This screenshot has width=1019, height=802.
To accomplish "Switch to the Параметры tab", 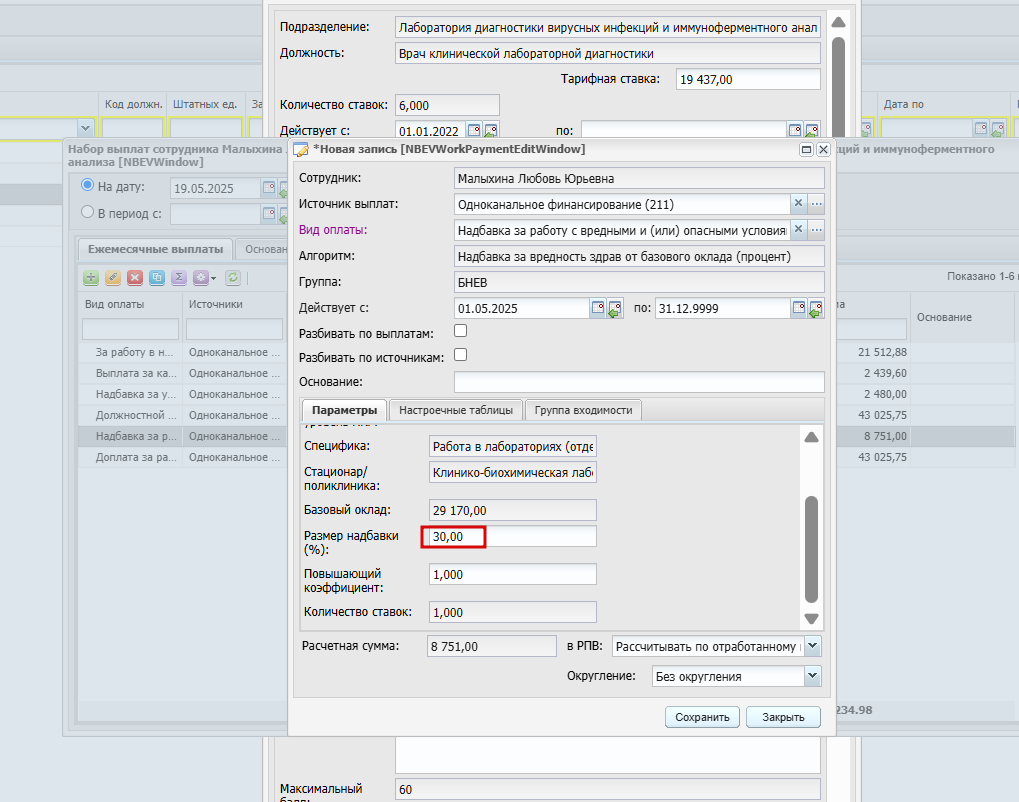I will pos(344,410).
